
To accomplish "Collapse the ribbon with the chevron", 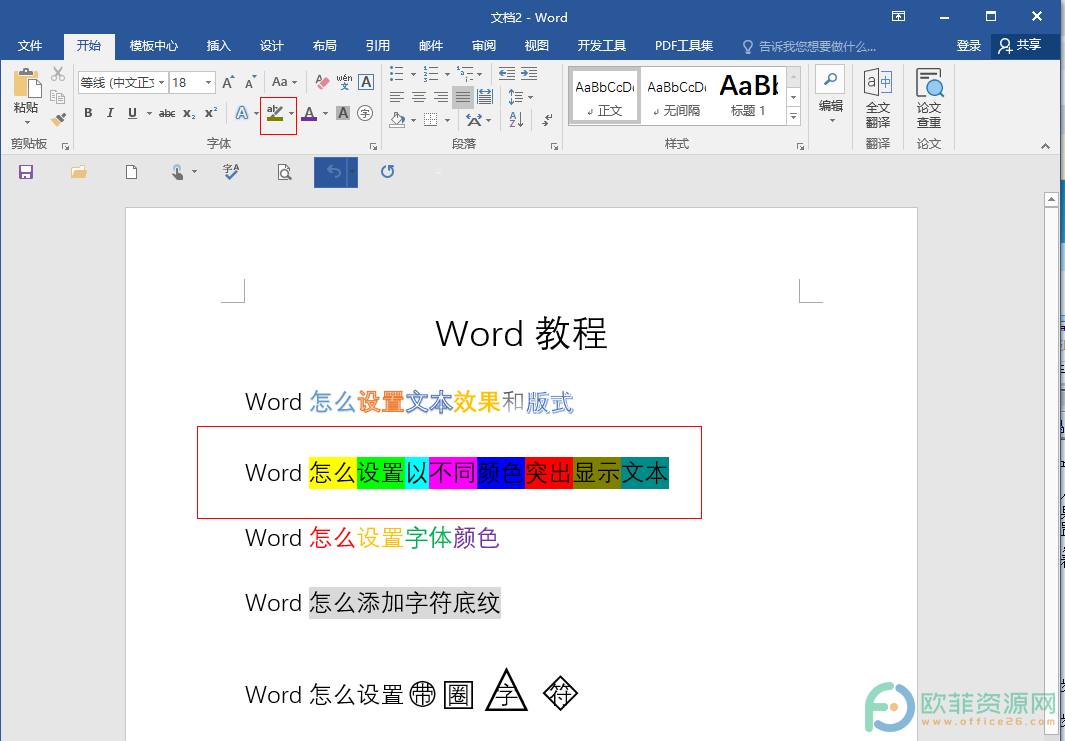I will 1045,145.
